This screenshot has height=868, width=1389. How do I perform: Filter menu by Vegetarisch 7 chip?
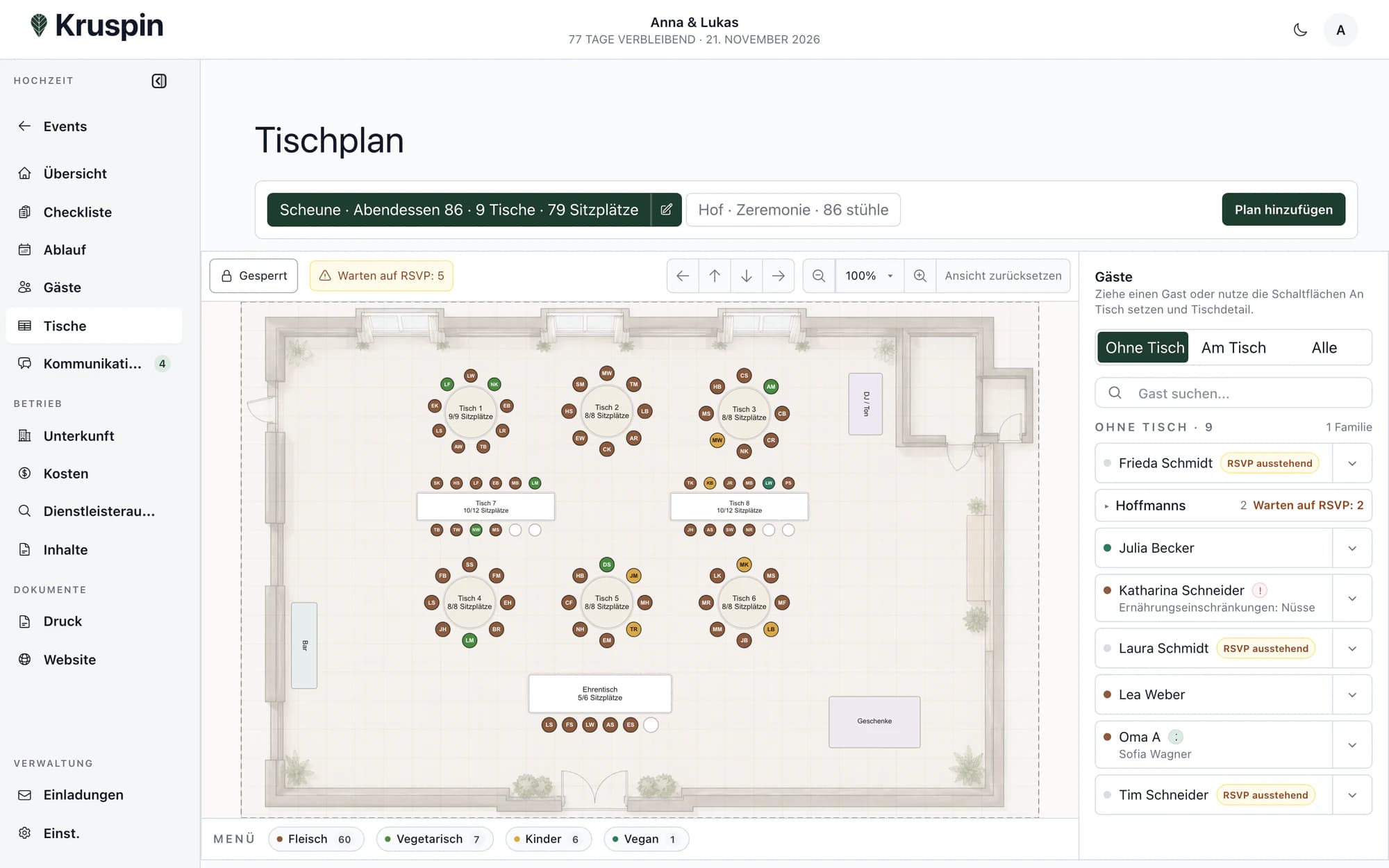click(435, 839)
